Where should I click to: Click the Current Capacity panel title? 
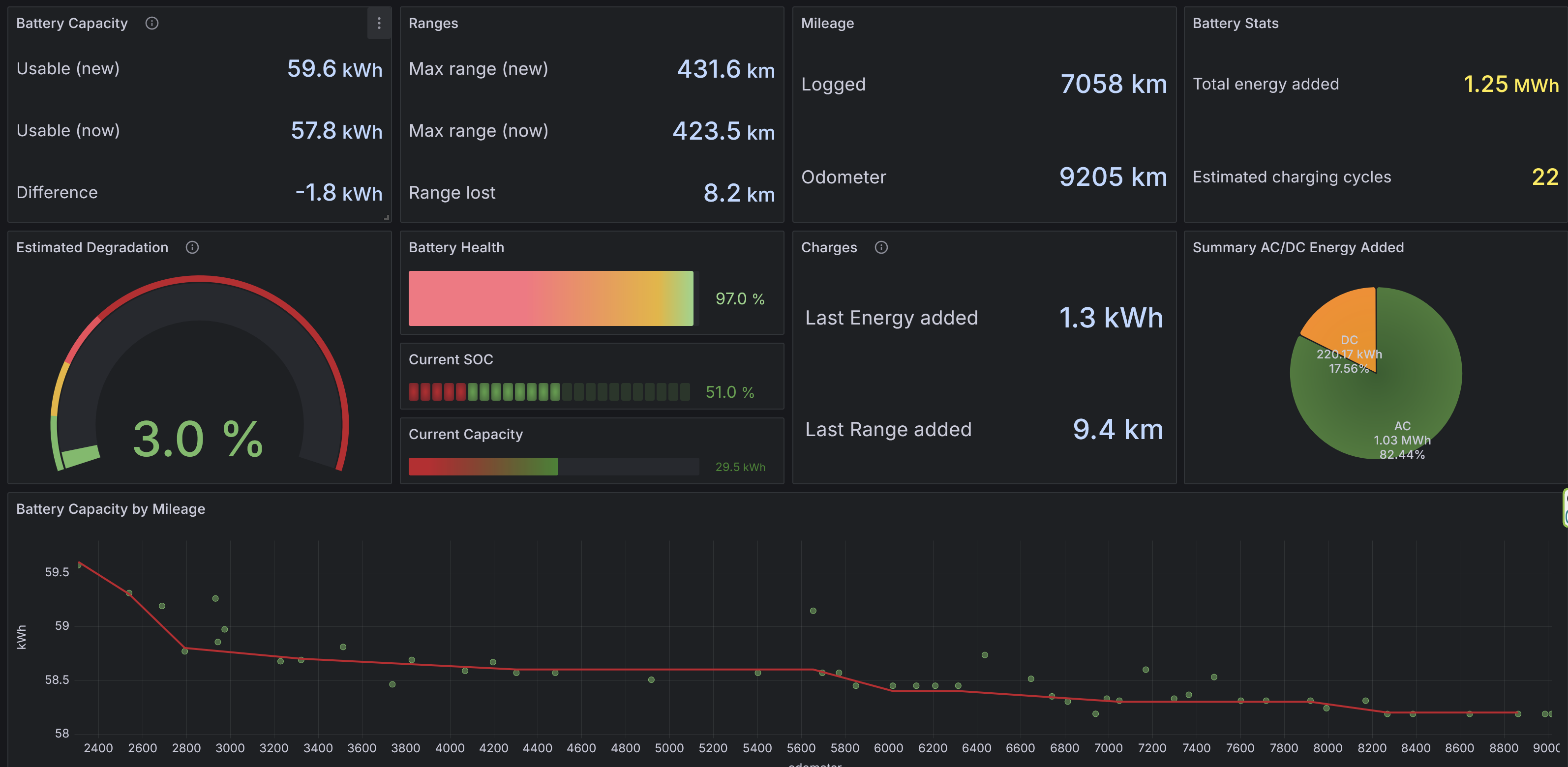pos(466,434)
